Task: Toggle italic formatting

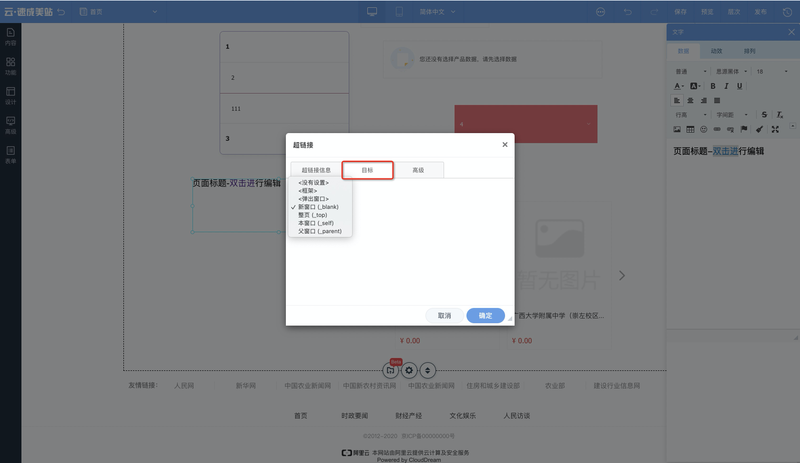Action: (726, 86)
